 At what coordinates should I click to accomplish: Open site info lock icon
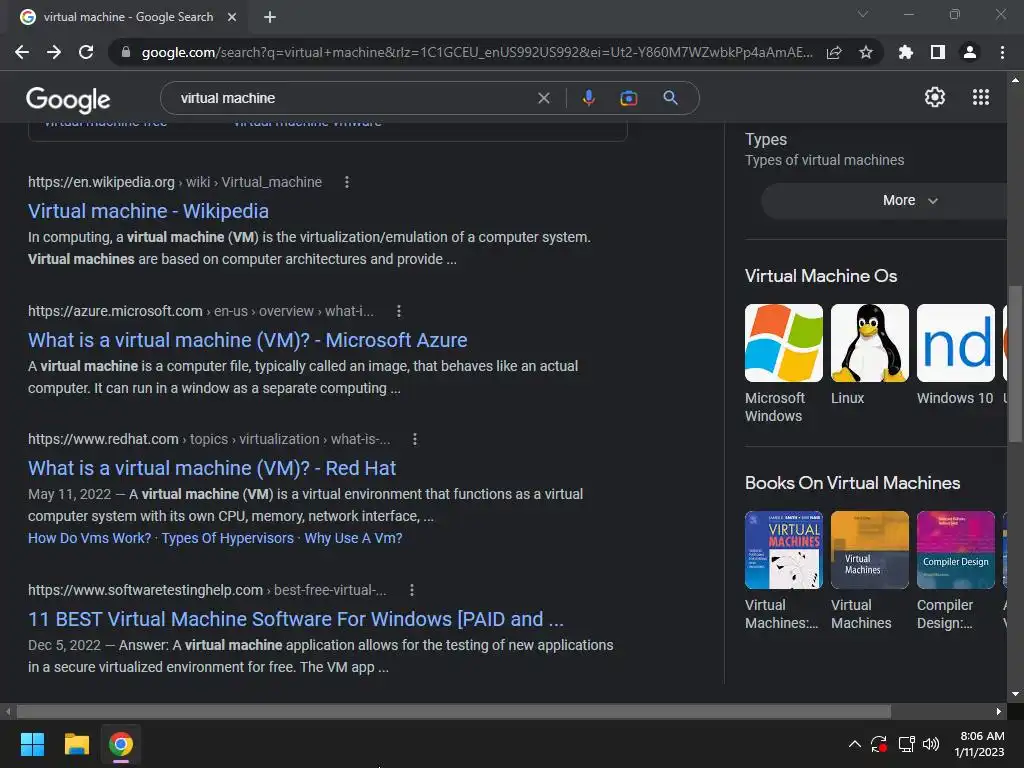coord(126,52)
